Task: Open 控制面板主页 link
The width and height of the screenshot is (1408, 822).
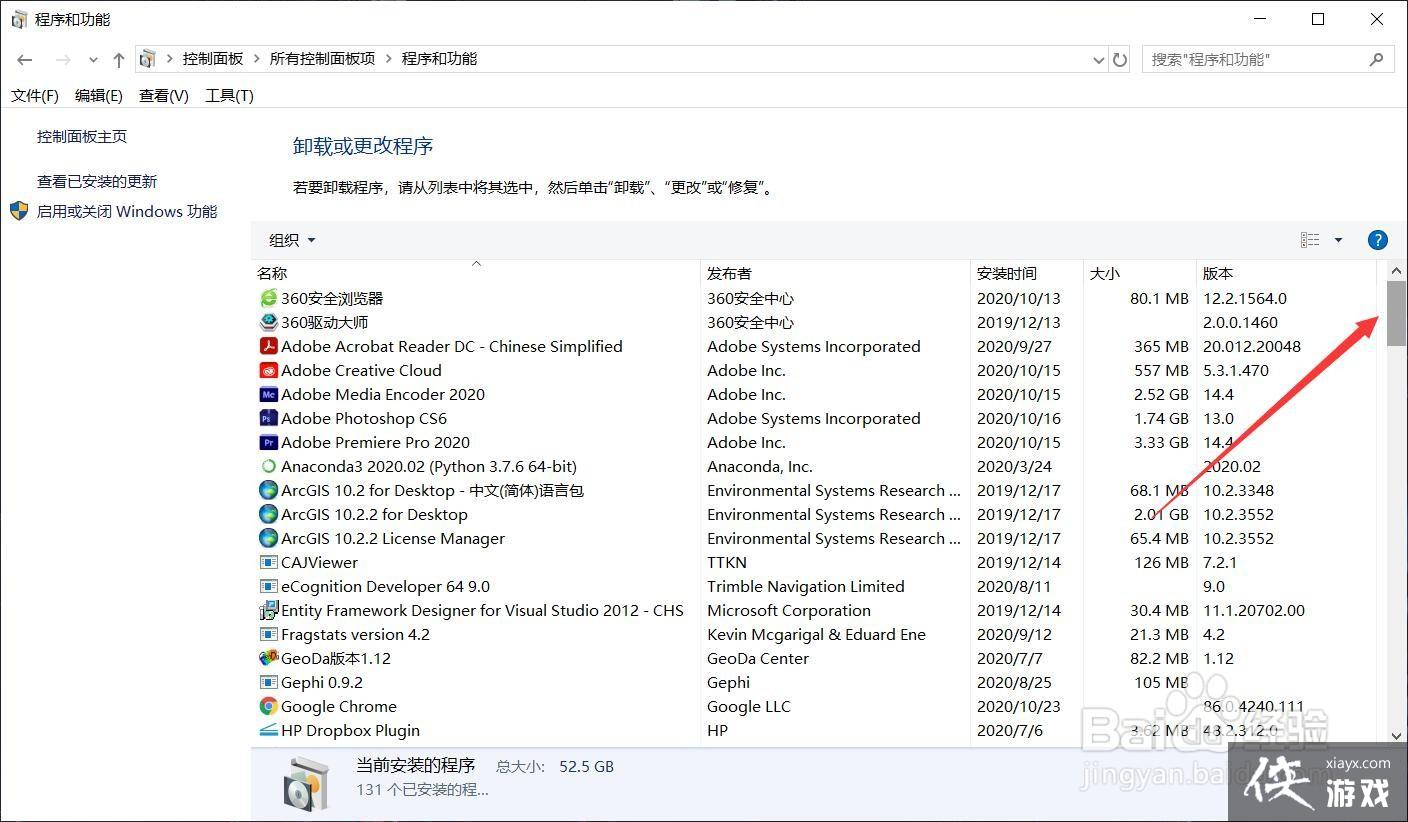Action: pyautogui.click(x=82, y=137)
